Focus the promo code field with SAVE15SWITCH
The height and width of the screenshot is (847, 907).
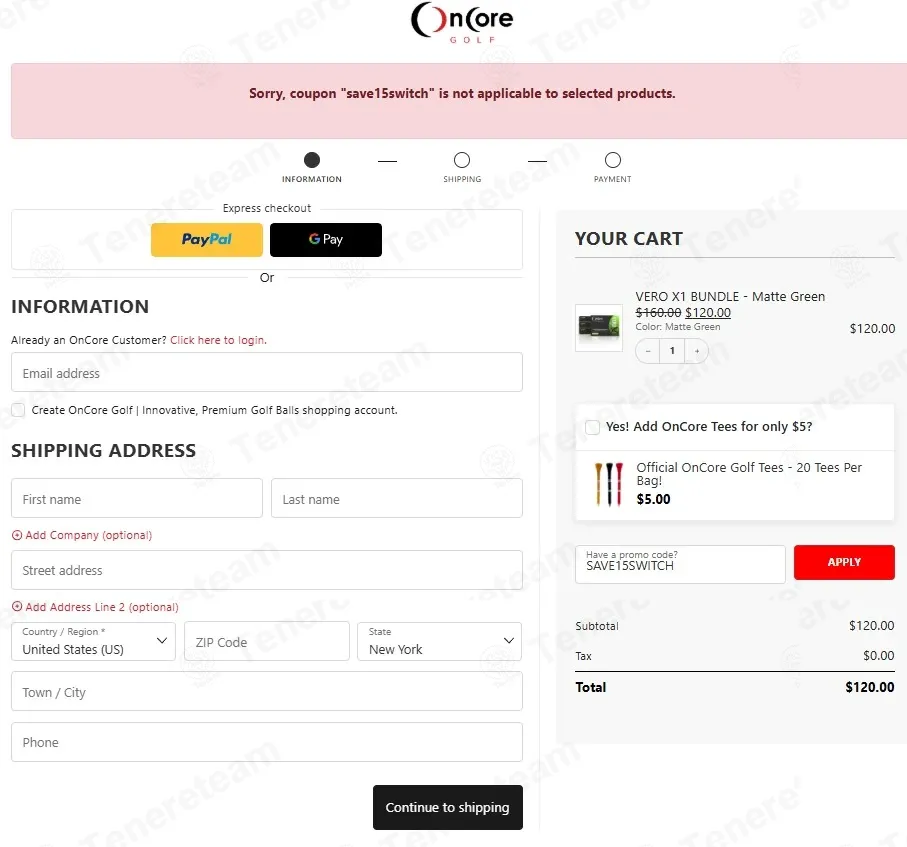click(x=680, y=564)
